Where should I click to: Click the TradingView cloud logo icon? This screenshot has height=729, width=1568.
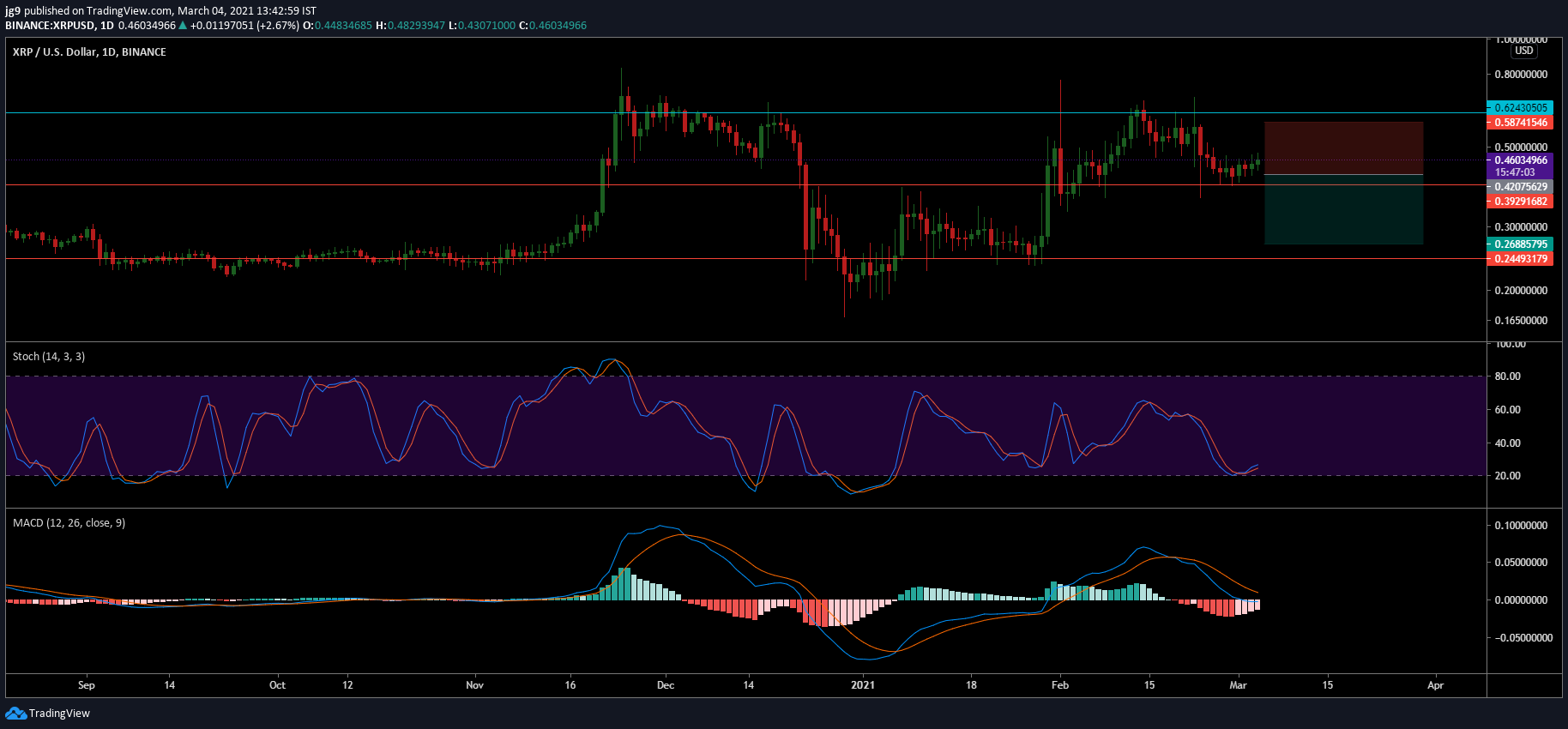point(15,714)
